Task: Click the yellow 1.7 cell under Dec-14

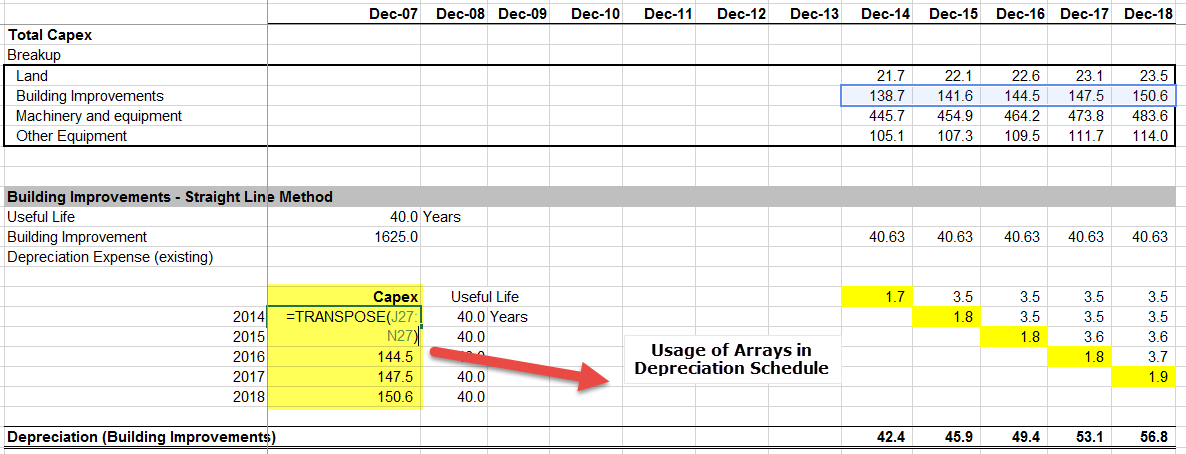Action: [x=877, y=297]
